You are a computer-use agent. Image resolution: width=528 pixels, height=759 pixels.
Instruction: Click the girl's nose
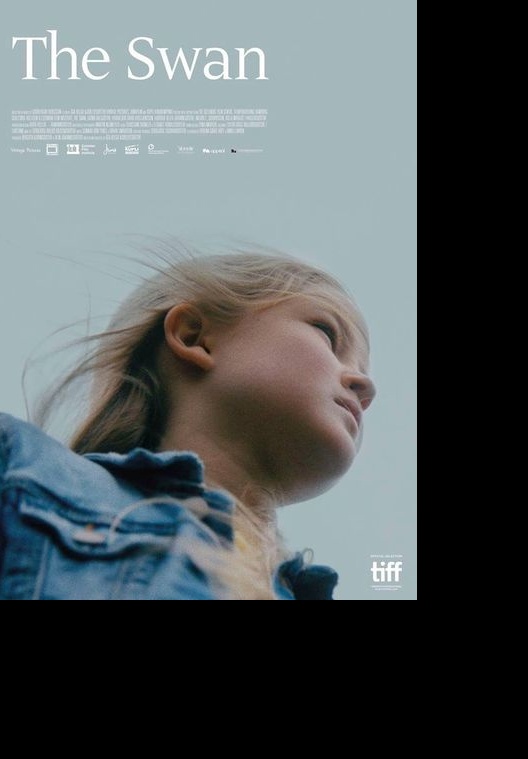(361, 387)
